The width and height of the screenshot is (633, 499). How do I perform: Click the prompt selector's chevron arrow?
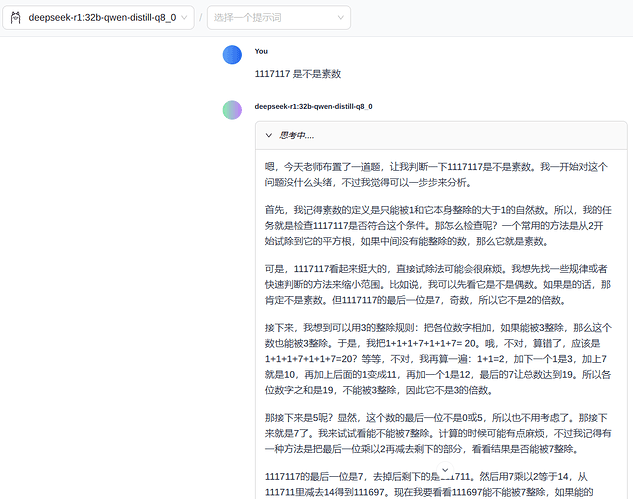(x=341, y=18)
